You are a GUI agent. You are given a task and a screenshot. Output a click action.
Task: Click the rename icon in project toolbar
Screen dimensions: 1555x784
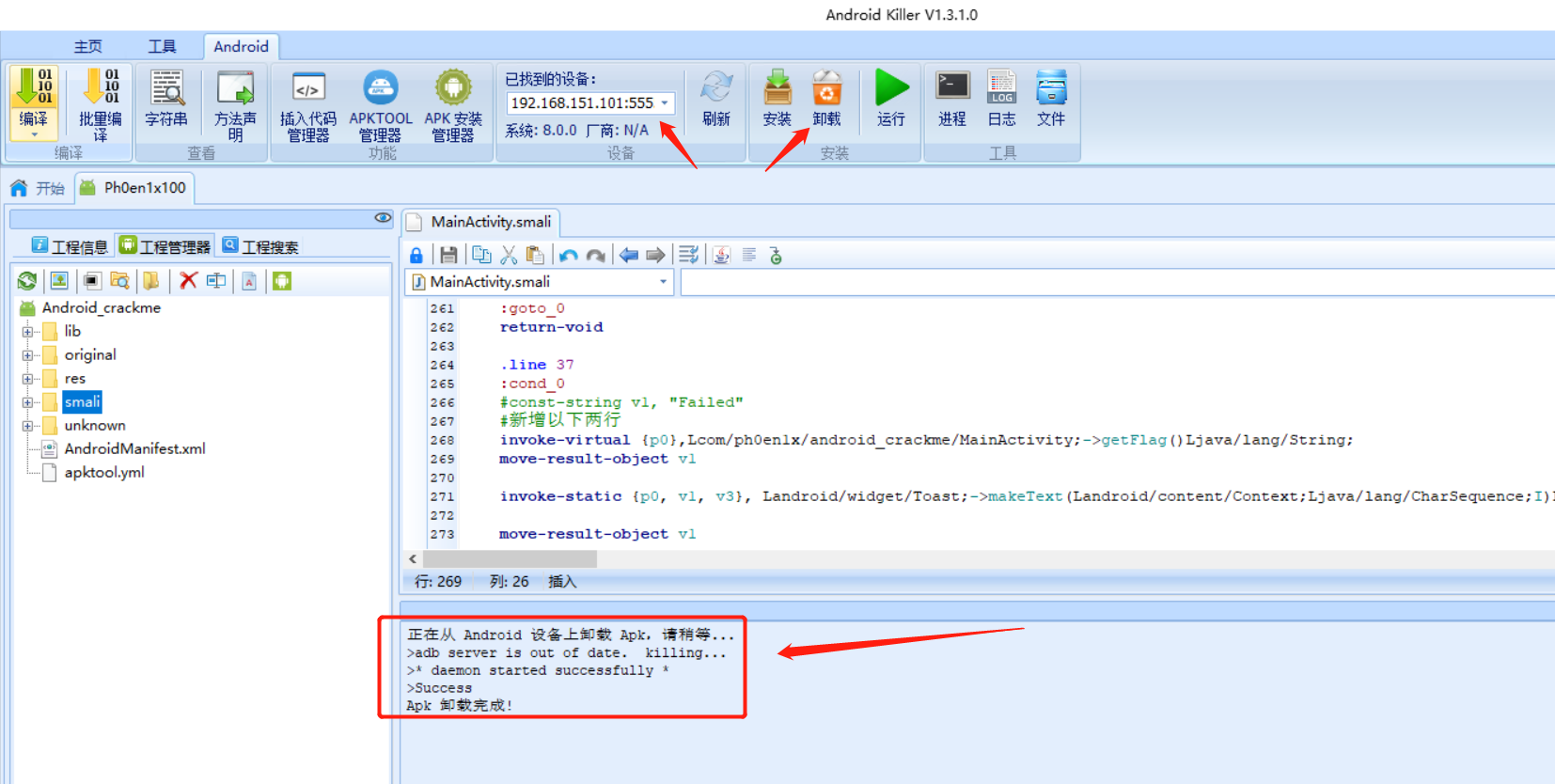click(216, 280)
